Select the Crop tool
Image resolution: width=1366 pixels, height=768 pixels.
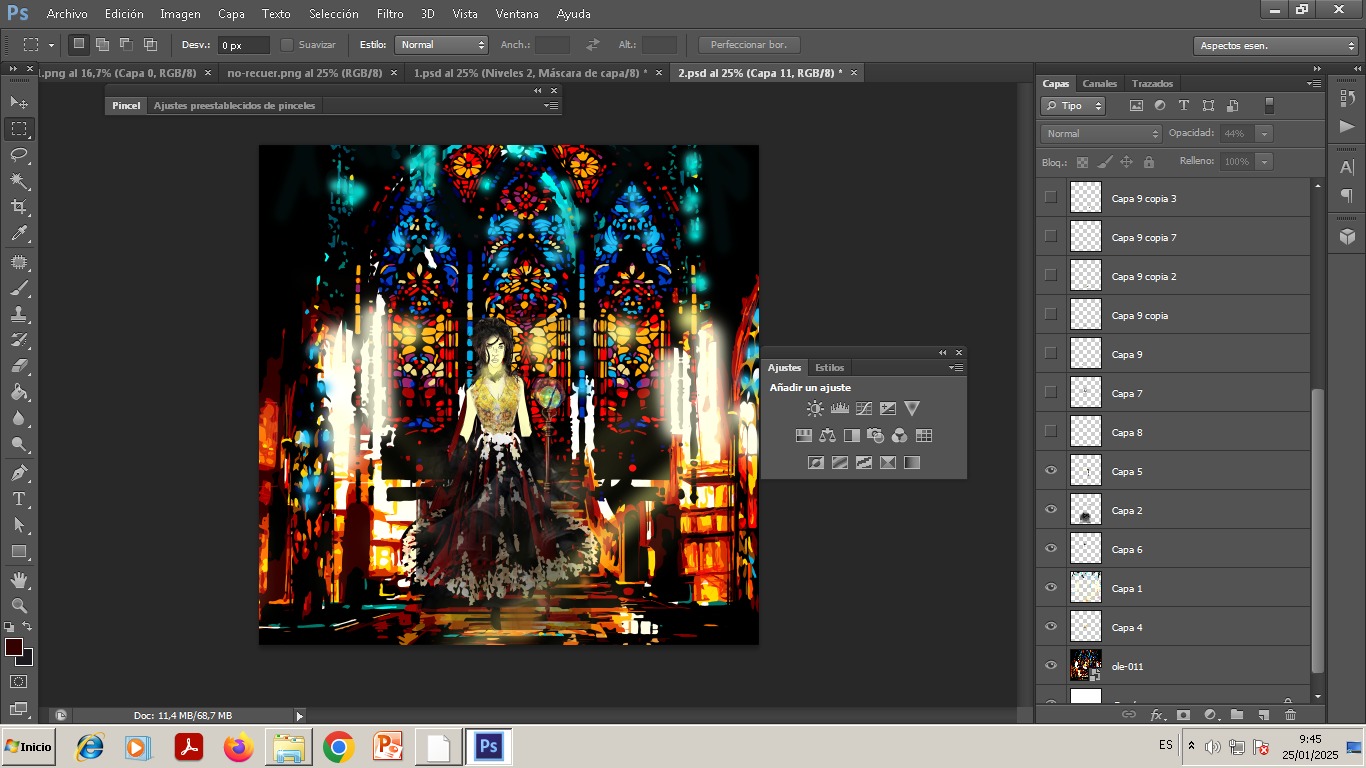(x=19, y=207)
